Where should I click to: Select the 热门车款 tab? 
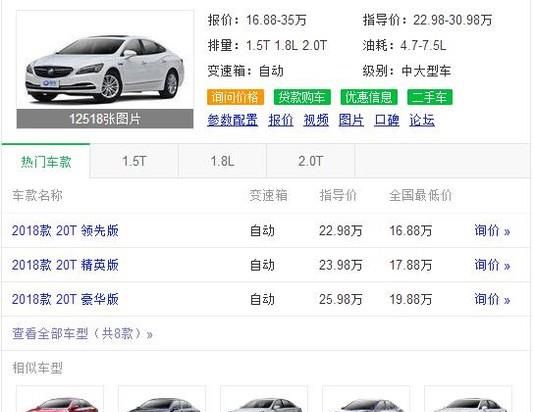pos(46,161)
